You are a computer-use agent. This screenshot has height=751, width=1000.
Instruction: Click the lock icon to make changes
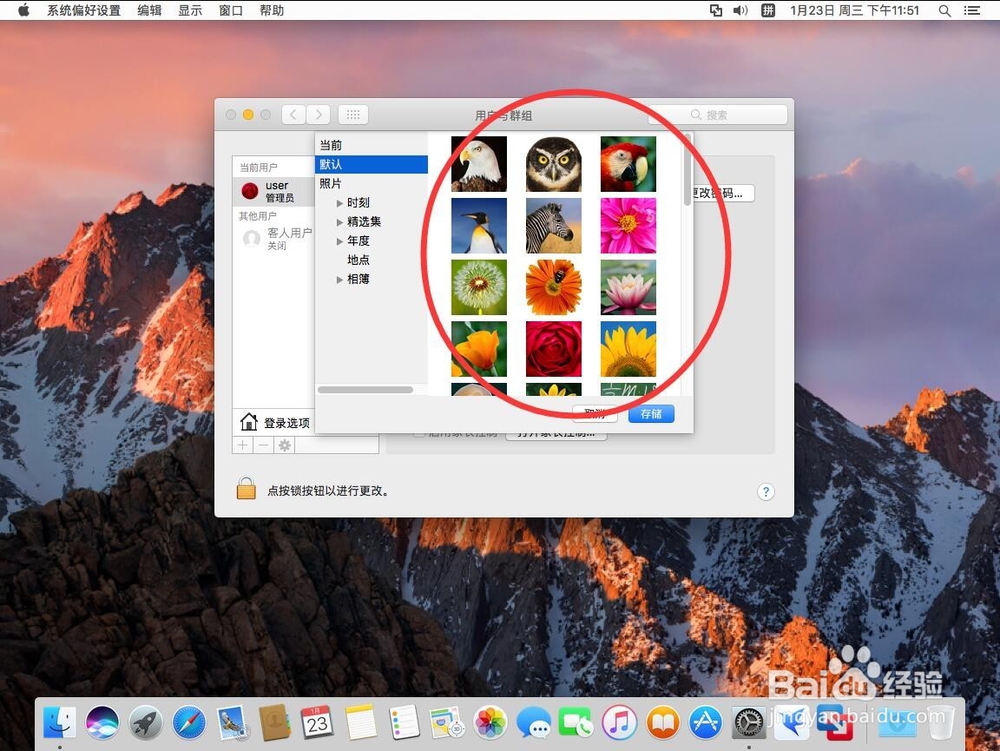click(246, 488)
